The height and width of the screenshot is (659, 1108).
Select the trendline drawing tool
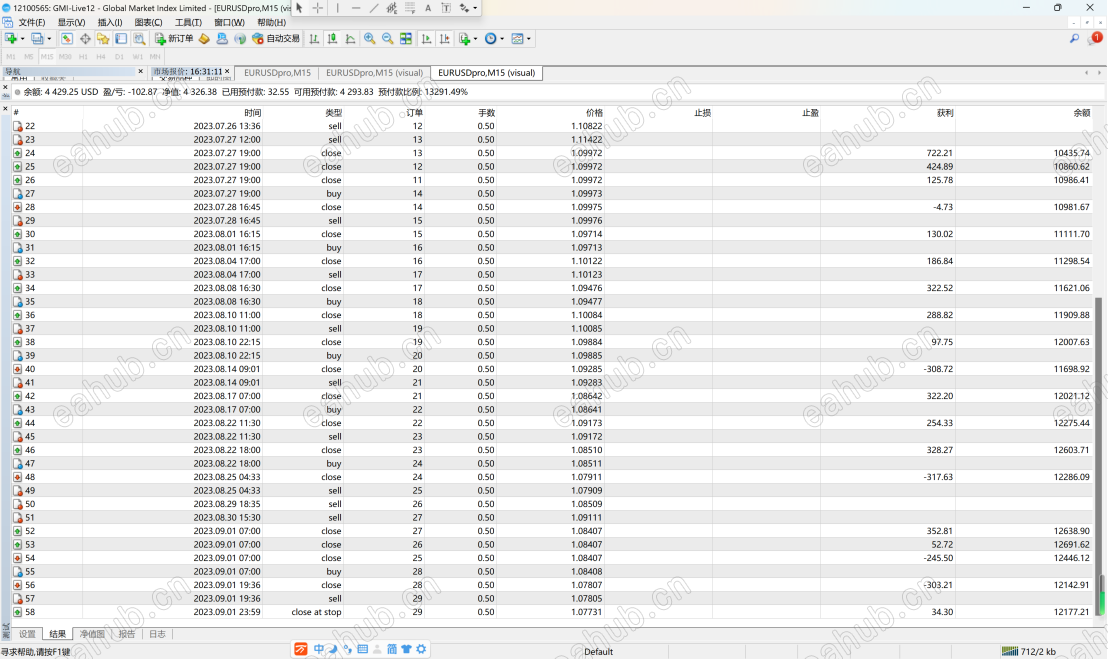374,8
